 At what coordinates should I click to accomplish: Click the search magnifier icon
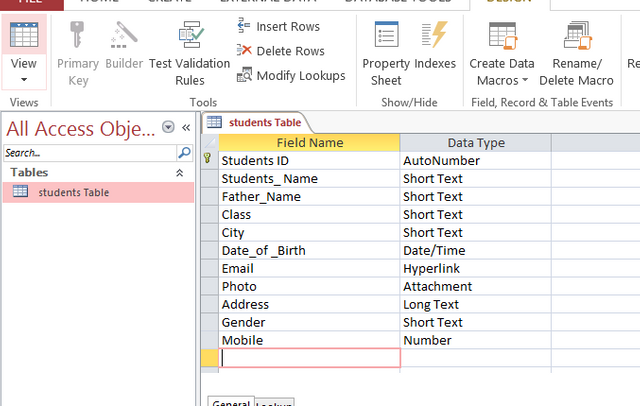click(x=184, y=153)
